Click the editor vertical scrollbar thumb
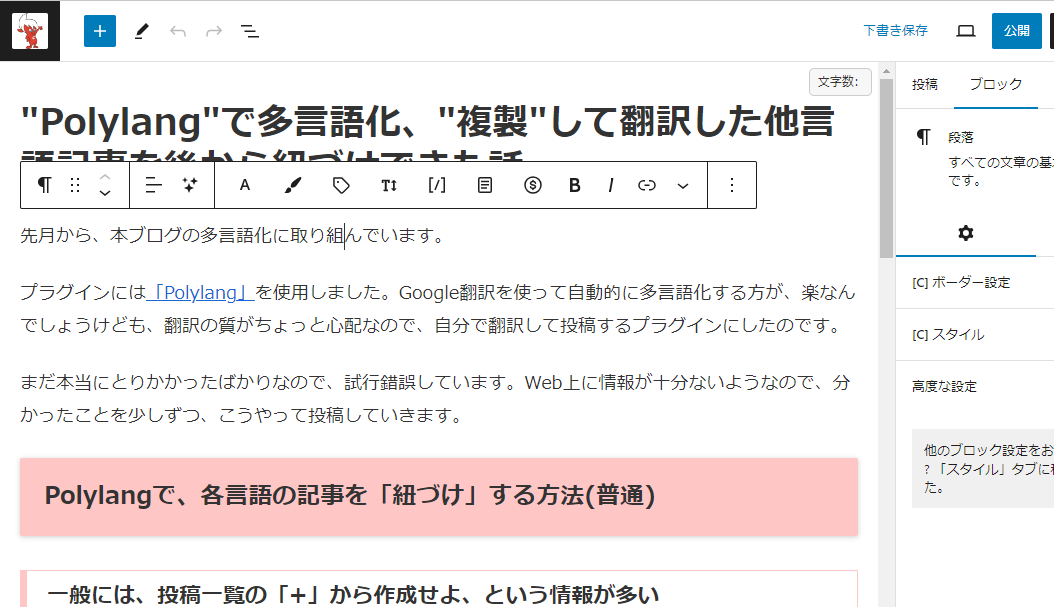This screenshot has width=1054, height=607. coord(887,168)
